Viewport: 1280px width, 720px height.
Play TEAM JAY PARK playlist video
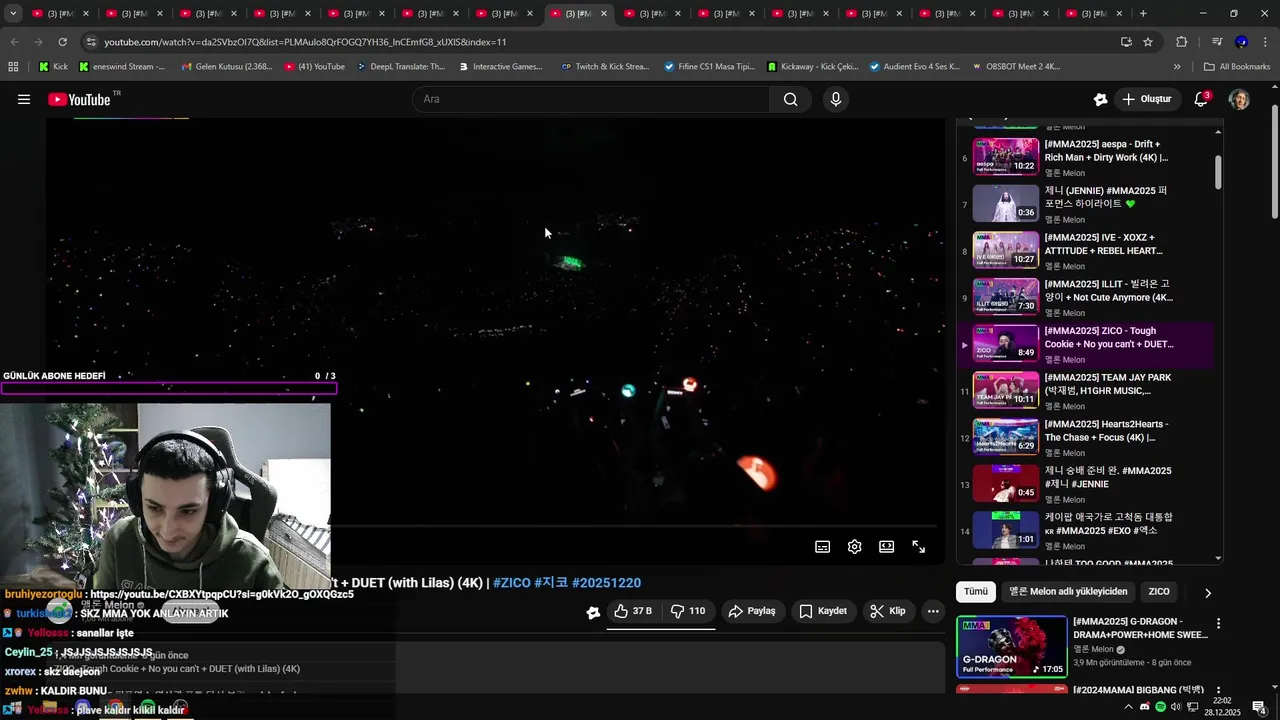pos(1090,390)
